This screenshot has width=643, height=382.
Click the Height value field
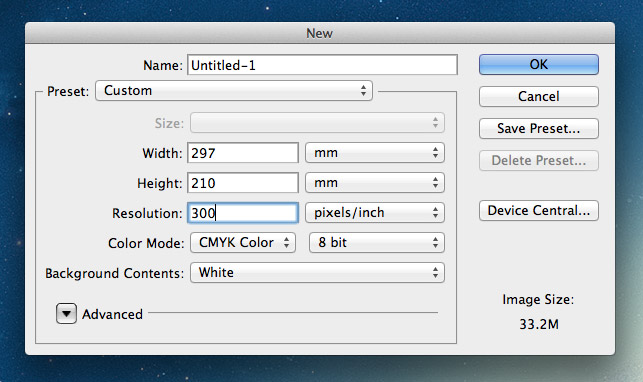[x=243, y=183]
